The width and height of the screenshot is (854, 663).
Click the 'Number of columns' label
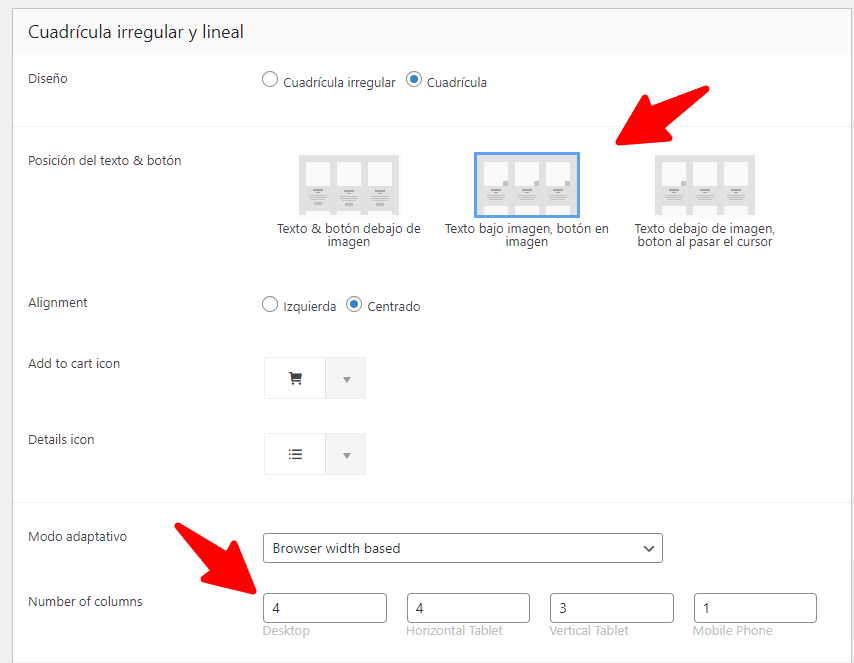click(x=85, y=601)
